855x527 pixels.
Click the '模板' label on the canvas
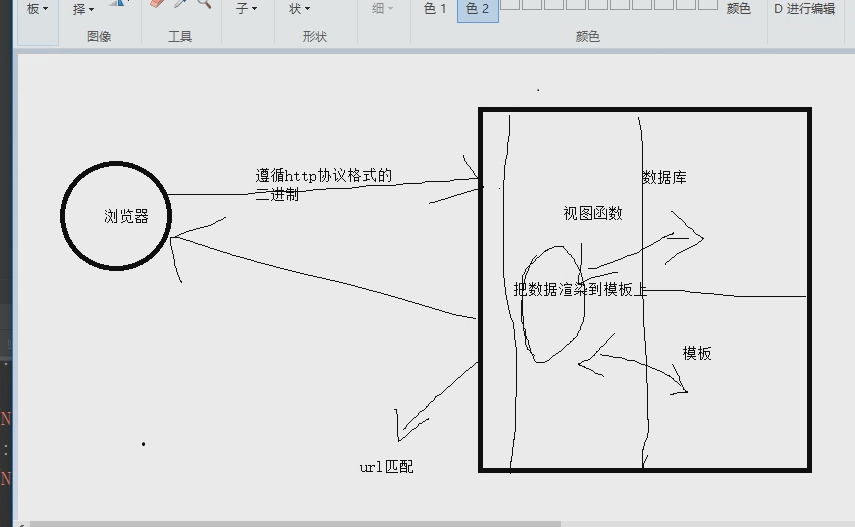click(x=697, y=354)
